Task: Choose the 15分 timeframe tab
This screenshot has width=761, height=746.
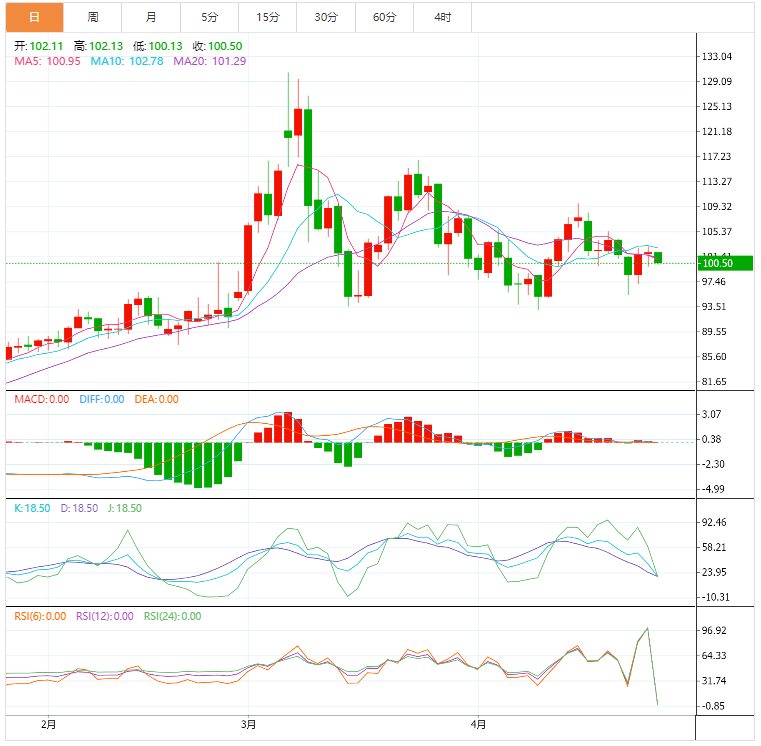Action: click(x=267, y=17)
